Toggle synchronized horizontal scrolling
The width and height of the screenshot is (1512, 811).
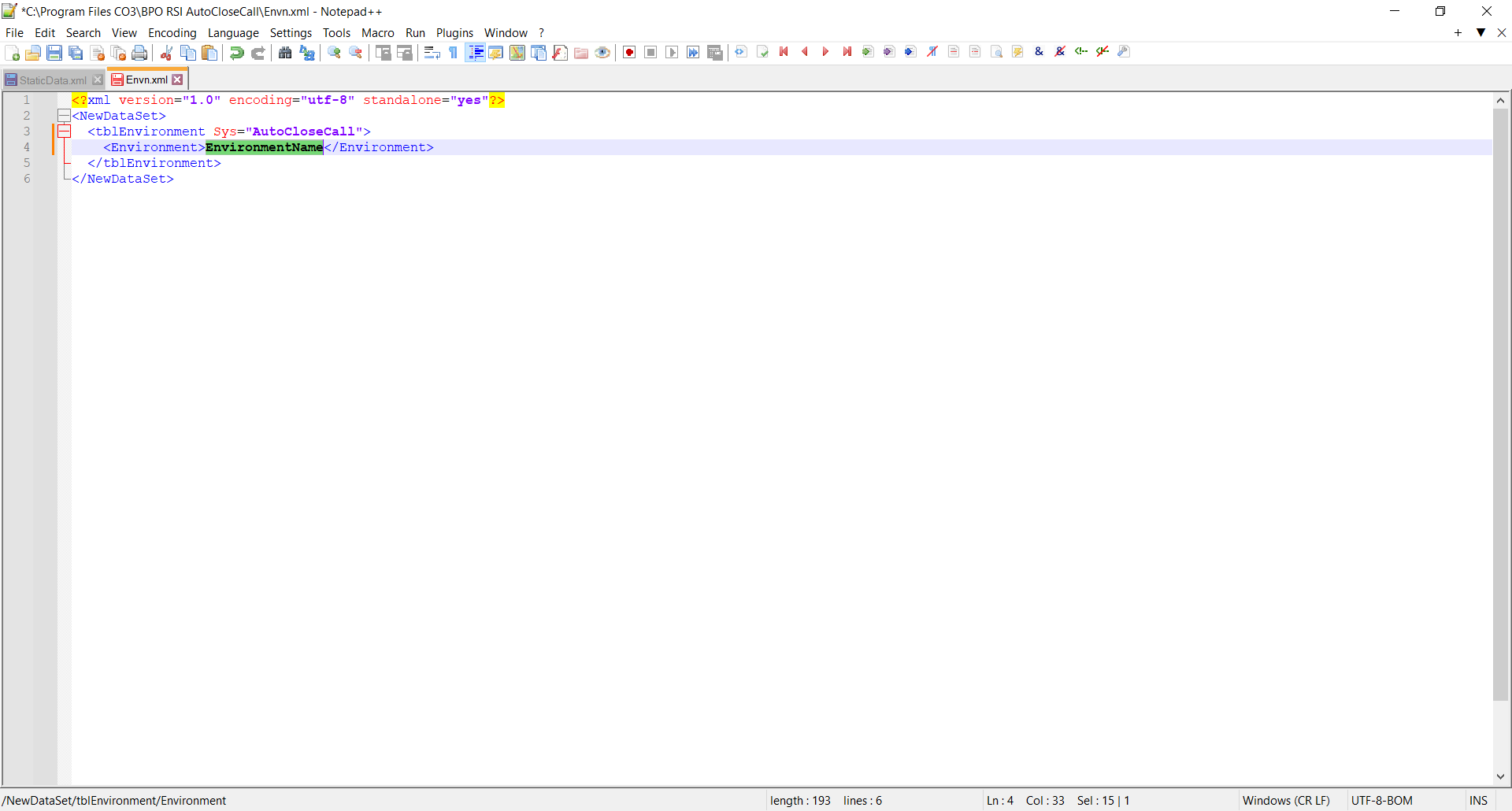[x=405, y=53]
